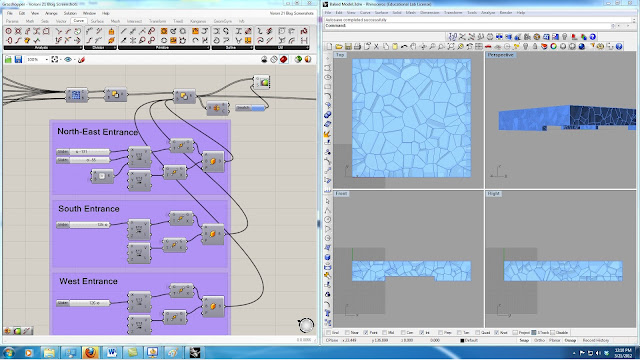Image resolution: width=640 pixels, height=360 pixels.
Task: Click the Perspective viewport title label
Action: 500,55
